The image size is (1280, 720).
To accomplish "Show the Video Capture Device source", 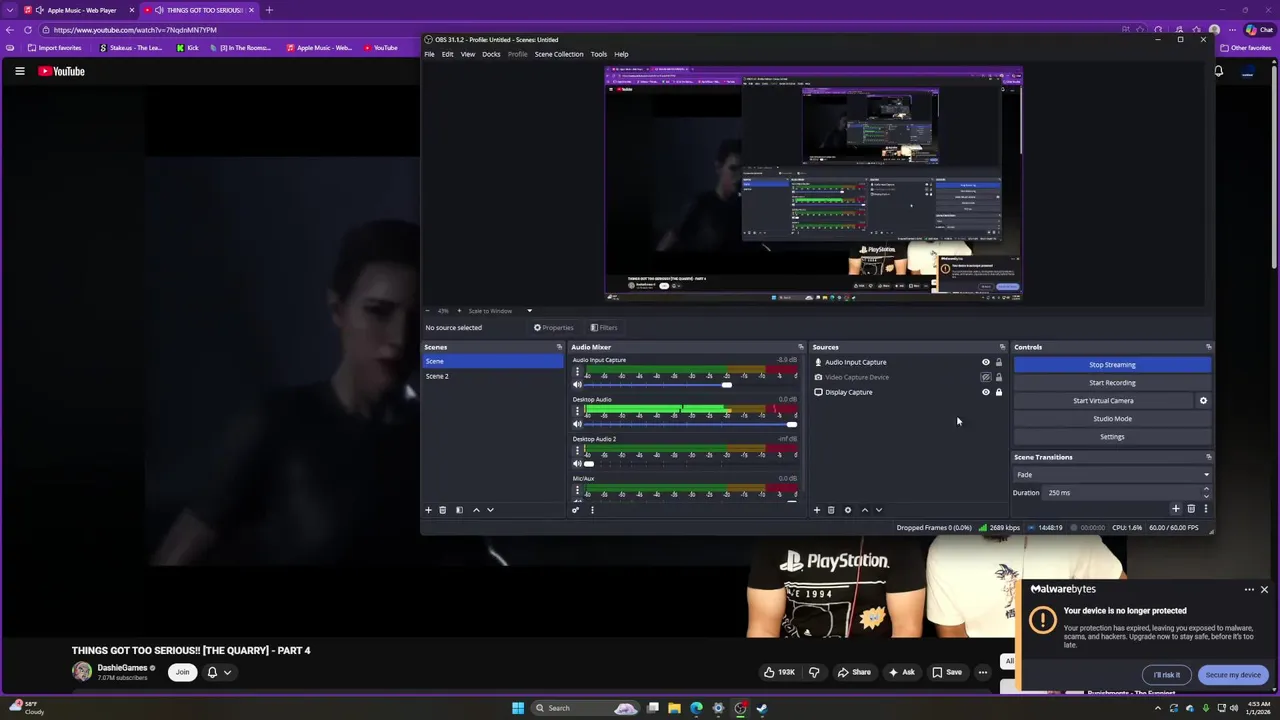I will (x=985, y=377).
